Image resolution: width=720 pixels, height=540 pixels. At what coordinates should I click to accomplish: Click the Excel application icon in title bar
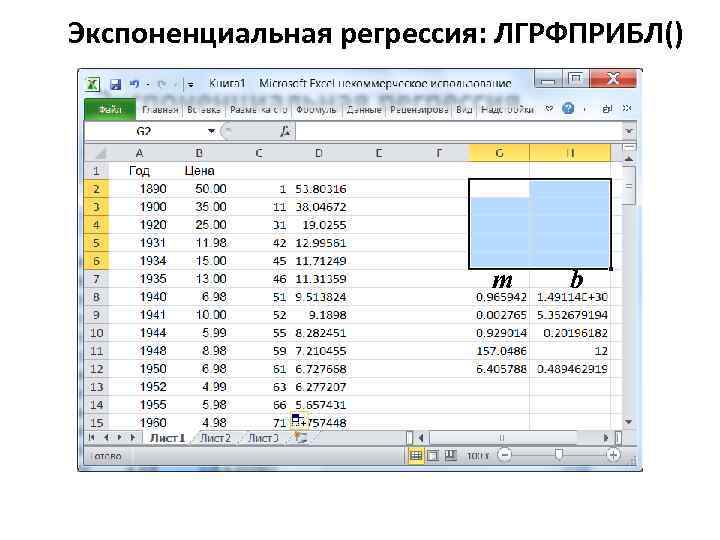93,84
